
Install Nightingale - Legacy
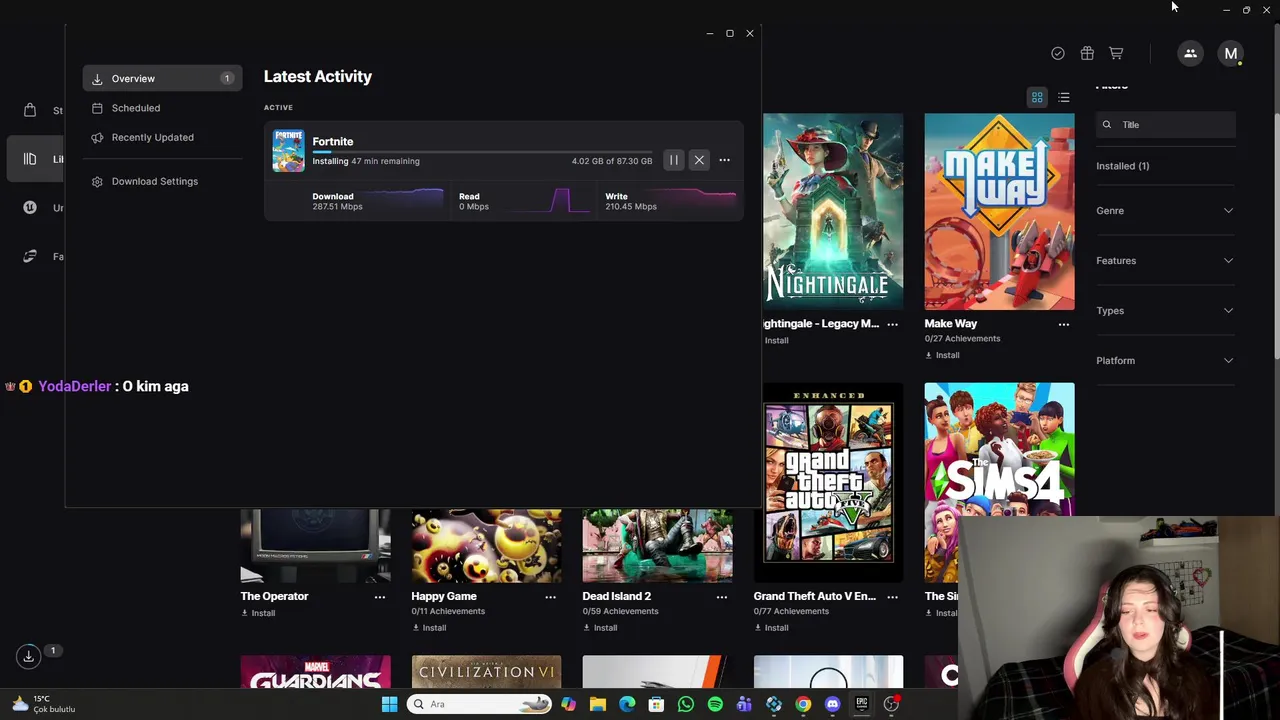point(776,341)
